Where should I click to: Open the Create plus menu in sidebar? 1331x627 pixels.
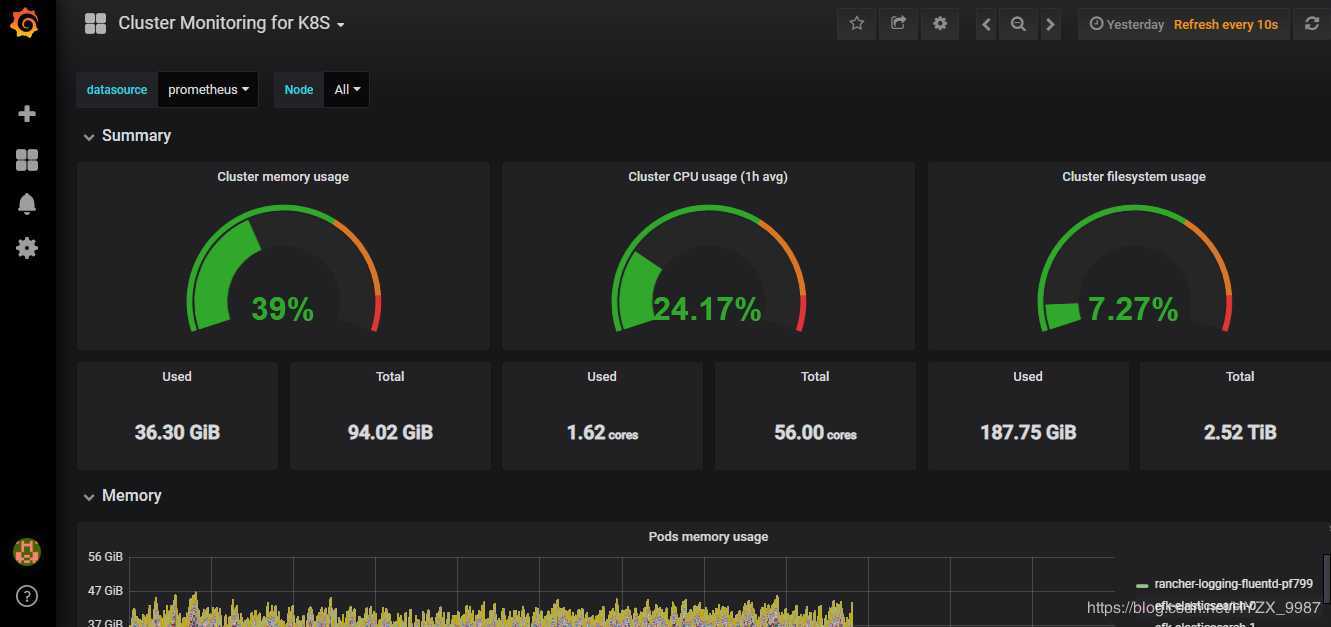(27, 114)
